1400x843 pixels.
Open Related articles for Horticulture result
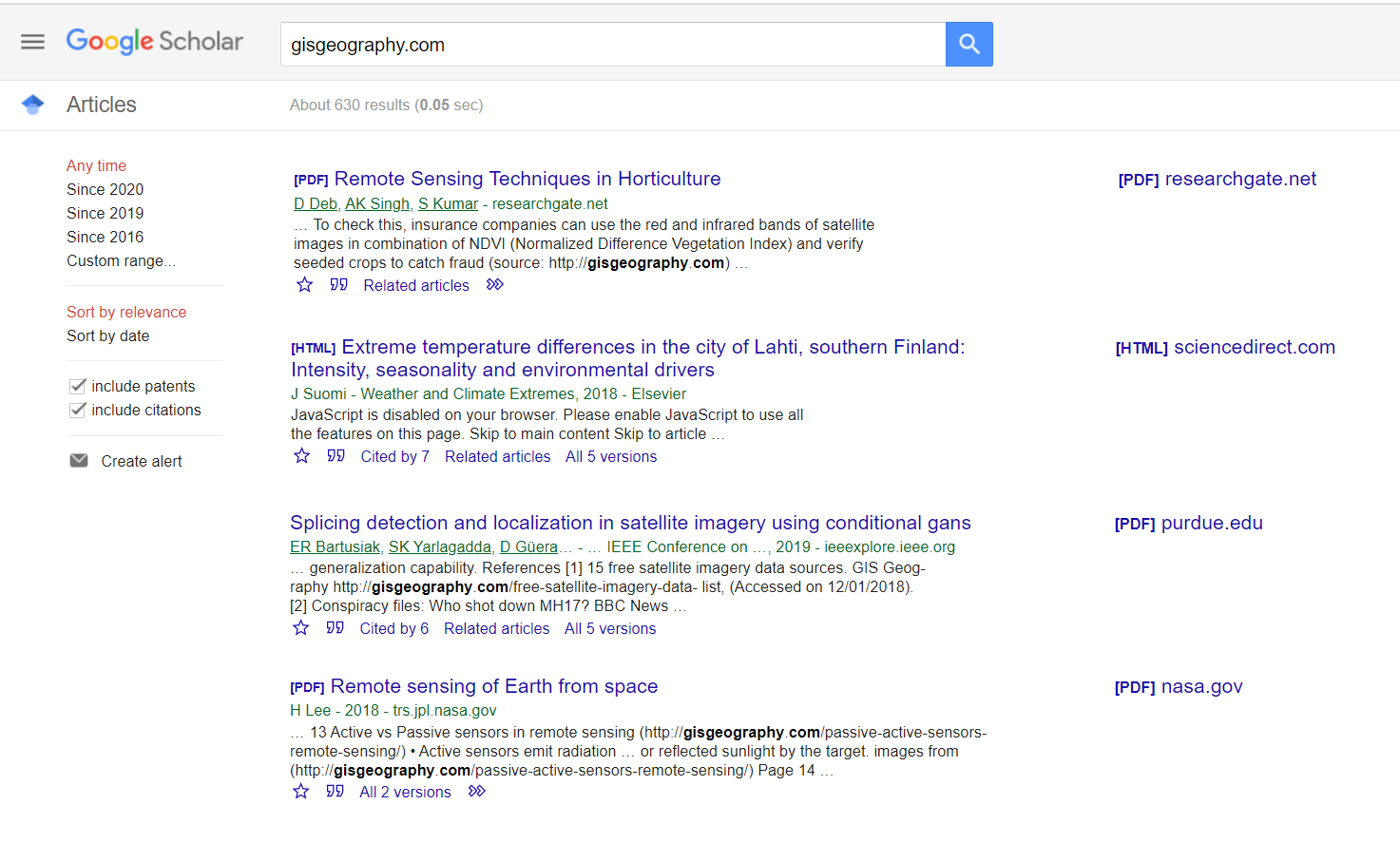416,285
